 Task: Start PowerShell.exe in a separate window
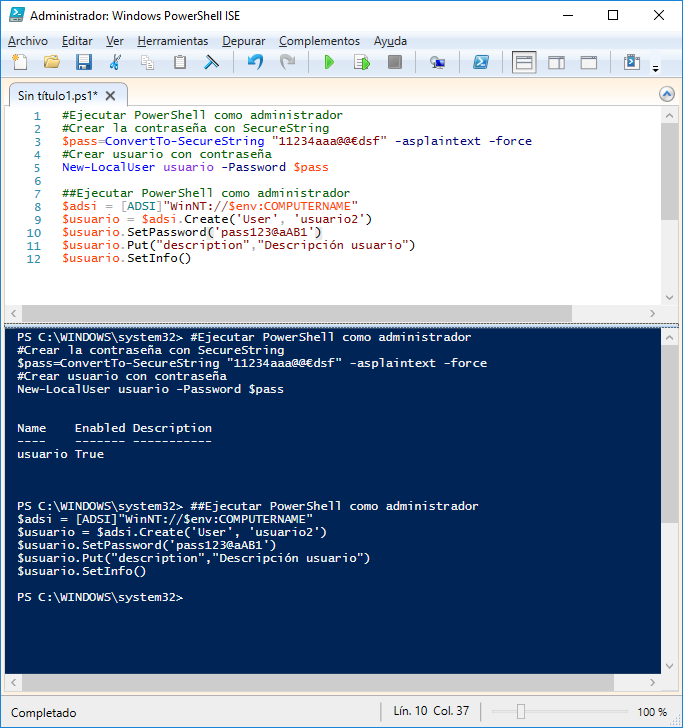[481, 62]
